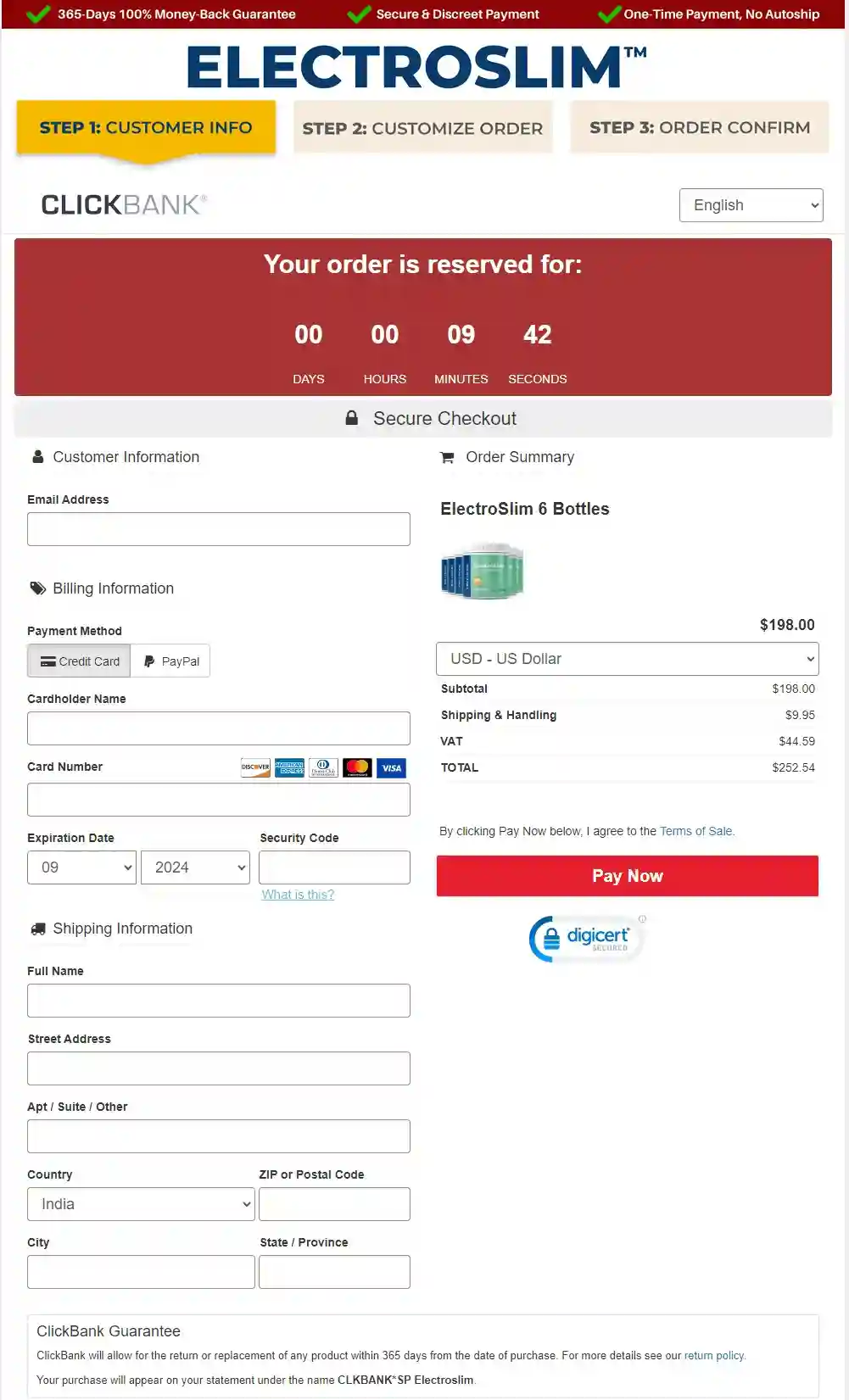Click the green checkmark by Secure & Discreet Payment
The width and height of the screenshot is (849, 1400).
point(359,14)
